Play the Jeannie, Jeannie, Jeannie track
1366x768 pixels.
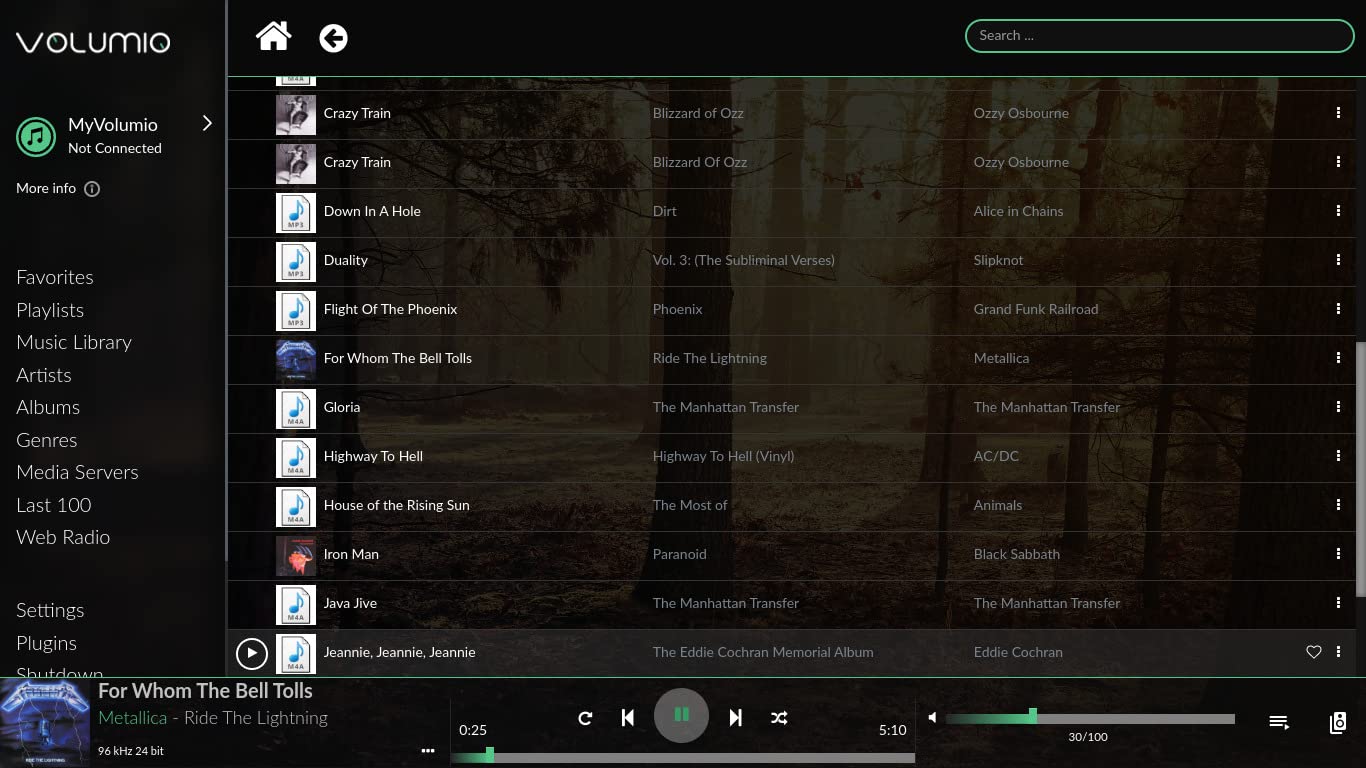point(252,653)
